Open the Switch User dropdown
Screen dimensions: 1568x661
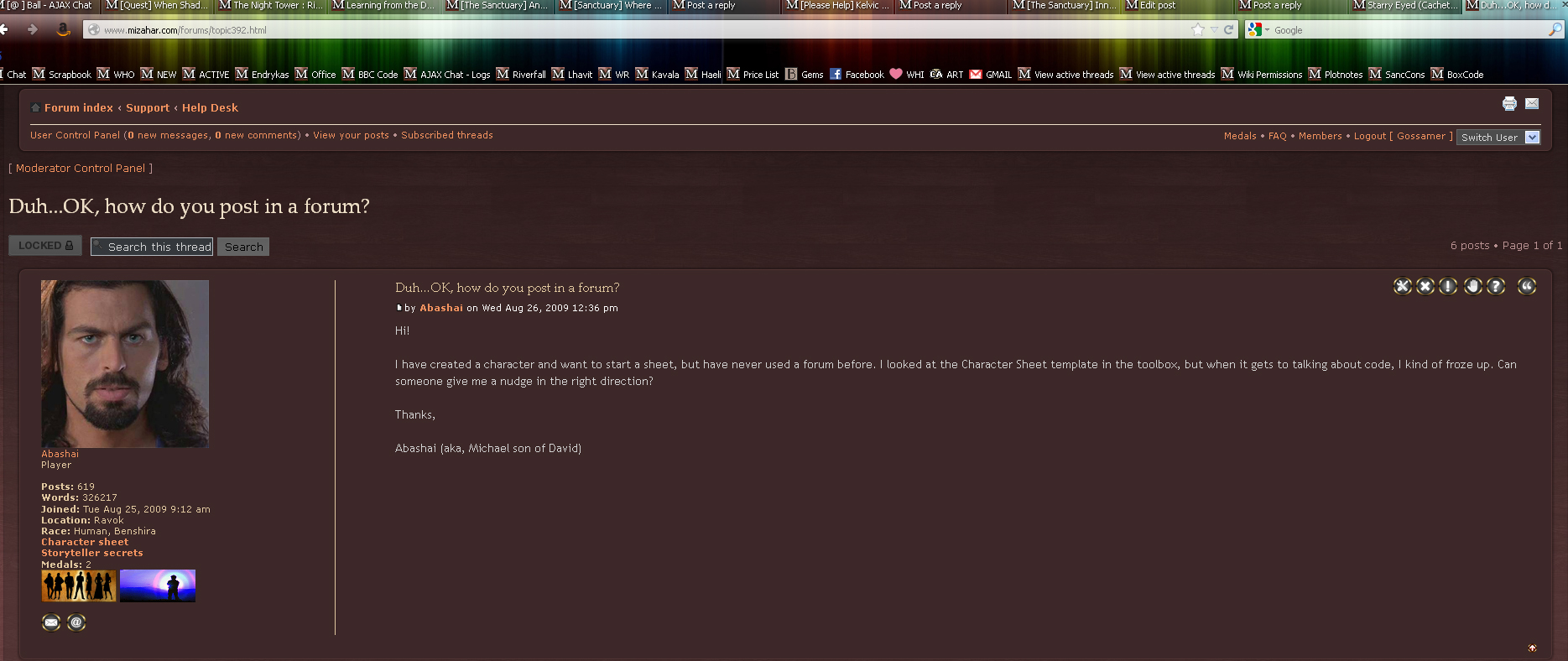point(1498,138)
